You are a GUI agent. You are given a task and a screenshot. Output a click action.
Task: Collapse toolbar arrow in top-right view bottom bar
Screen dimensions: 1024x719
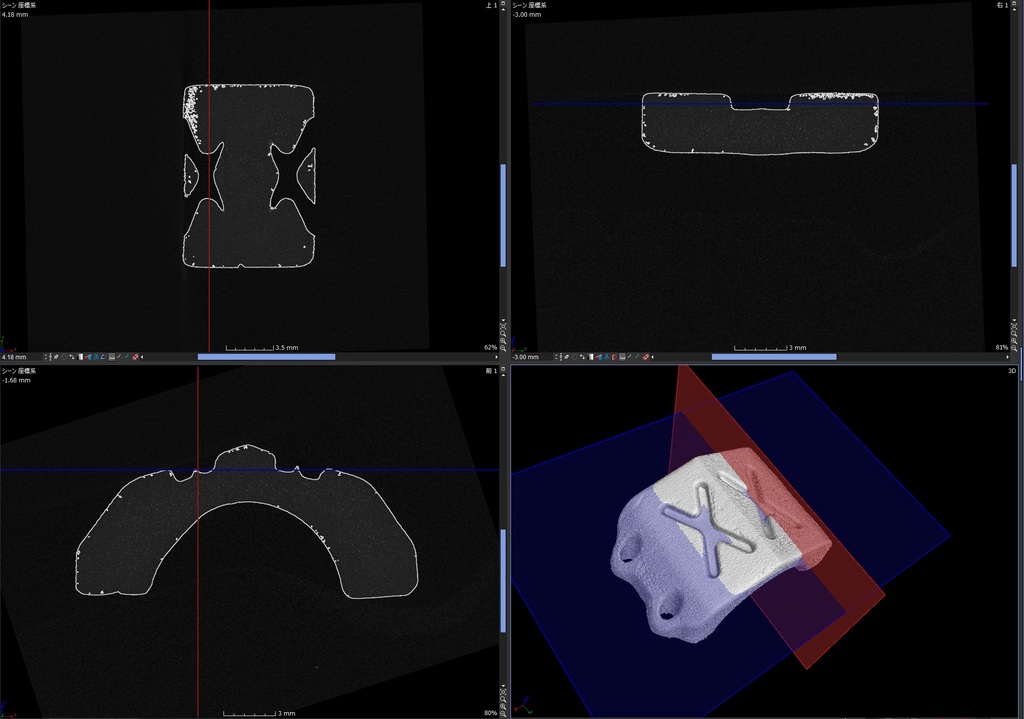click(652, 357)
